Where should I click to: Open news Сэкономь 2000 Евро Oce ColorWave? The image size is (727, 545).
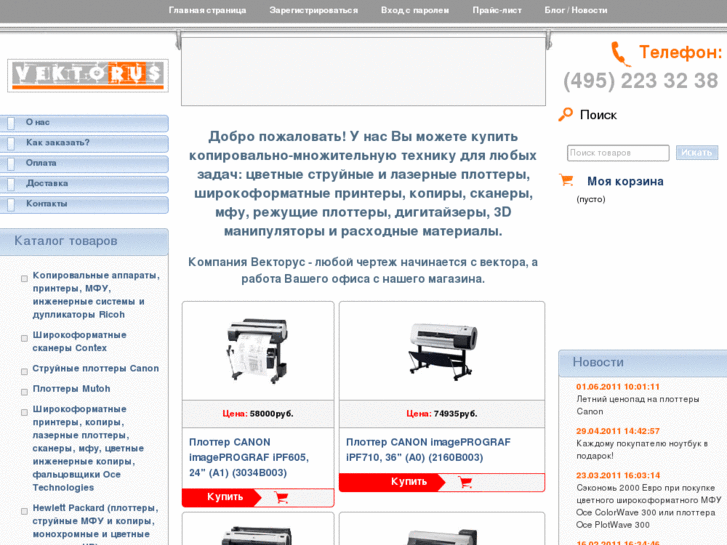(648, 506)
